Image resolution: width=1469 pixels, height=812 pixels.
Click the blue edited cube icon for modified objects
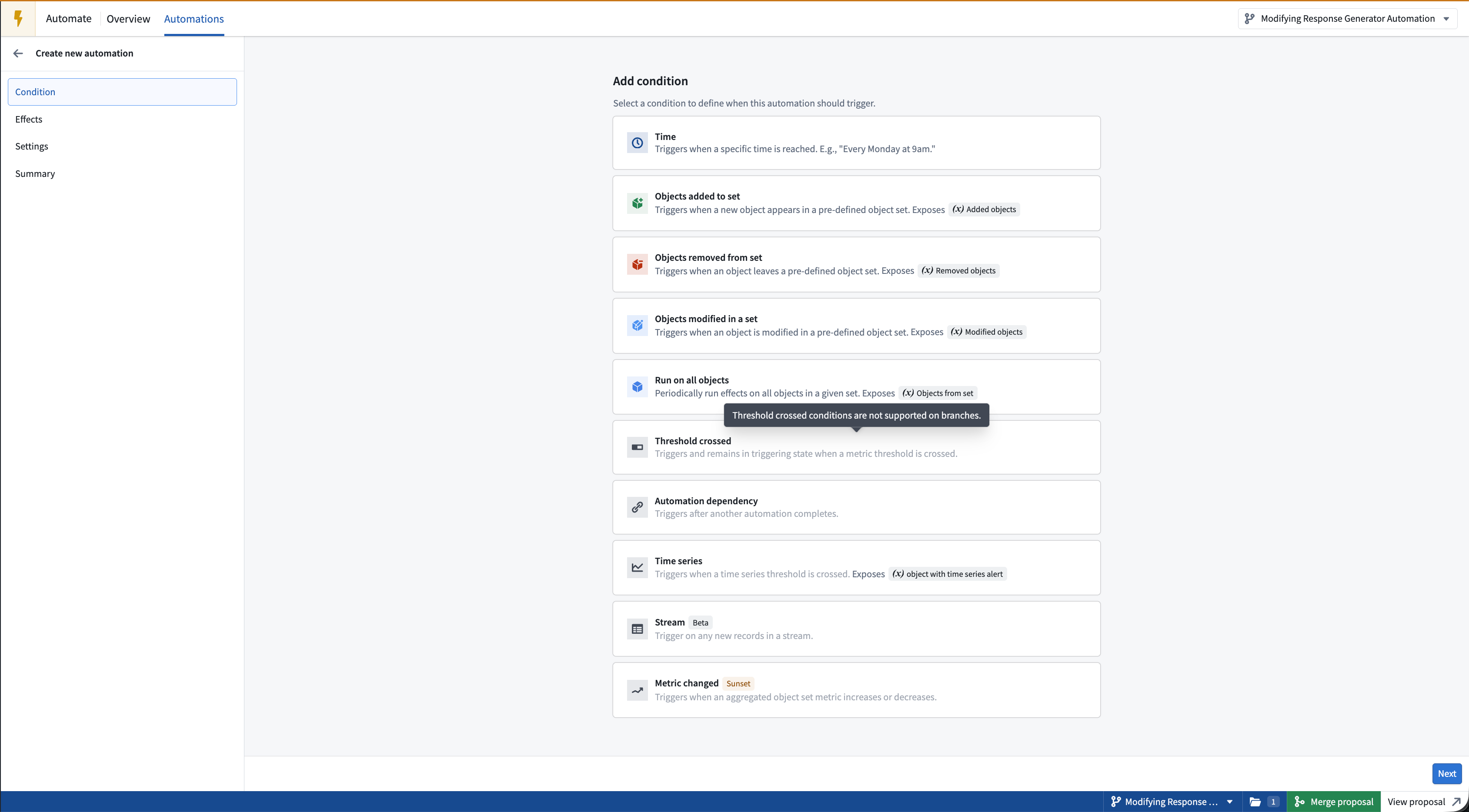click(637, 326)
